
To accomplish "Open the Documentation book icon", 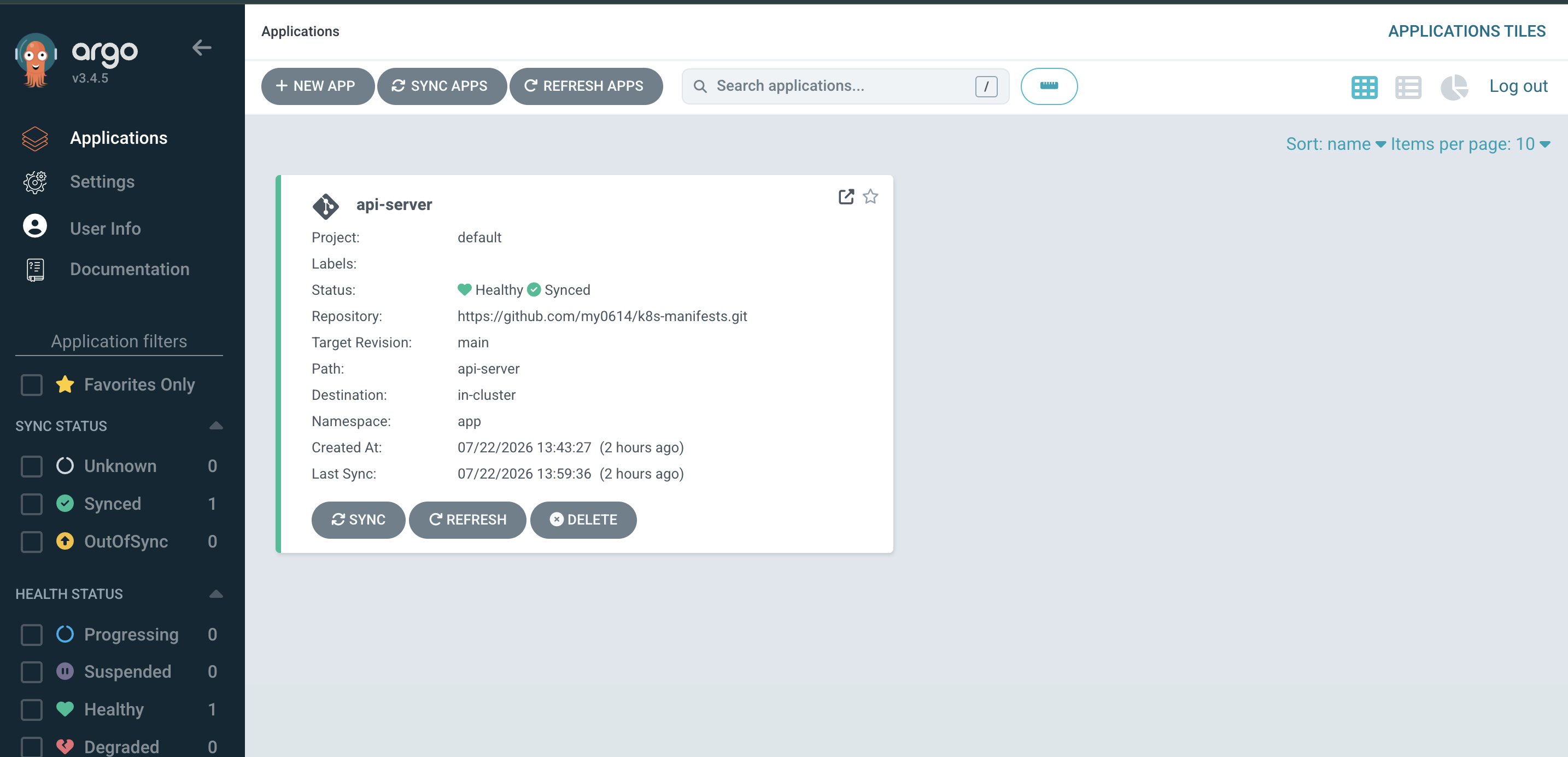I will tap(34, 270).
